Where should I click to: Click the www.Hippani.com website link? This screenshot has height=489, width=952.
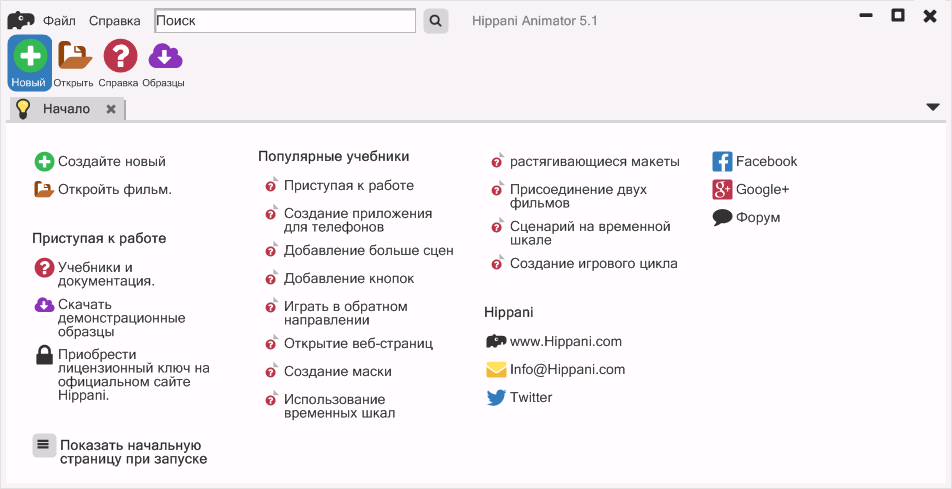pyautogui.click(x=565, y=342)
